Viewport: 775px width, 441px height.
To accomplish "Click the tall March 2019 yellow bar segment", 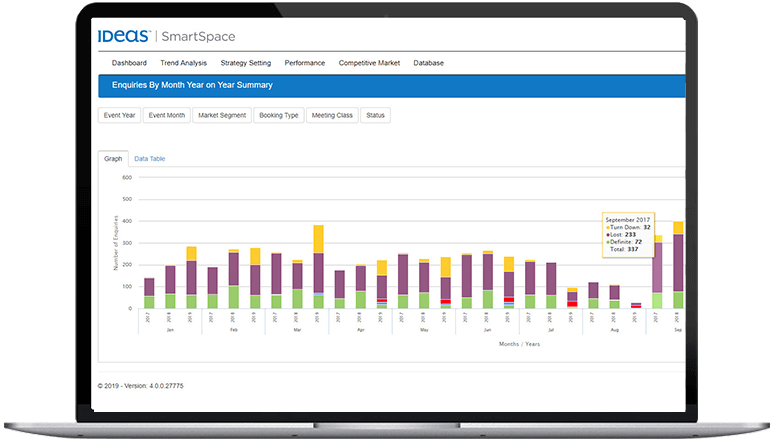I will pyautogui.click(x=318, y=239).
